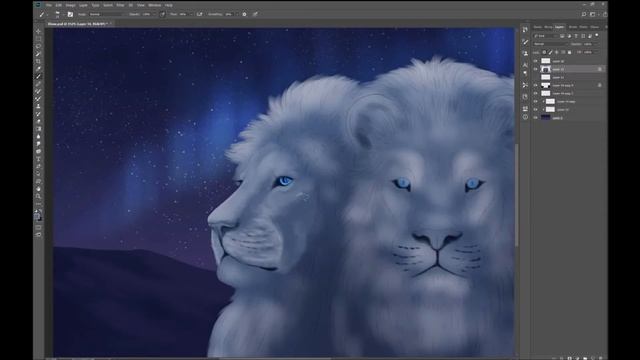
Task: Lock all attributes padlock icon
Action: pos(569,52)
